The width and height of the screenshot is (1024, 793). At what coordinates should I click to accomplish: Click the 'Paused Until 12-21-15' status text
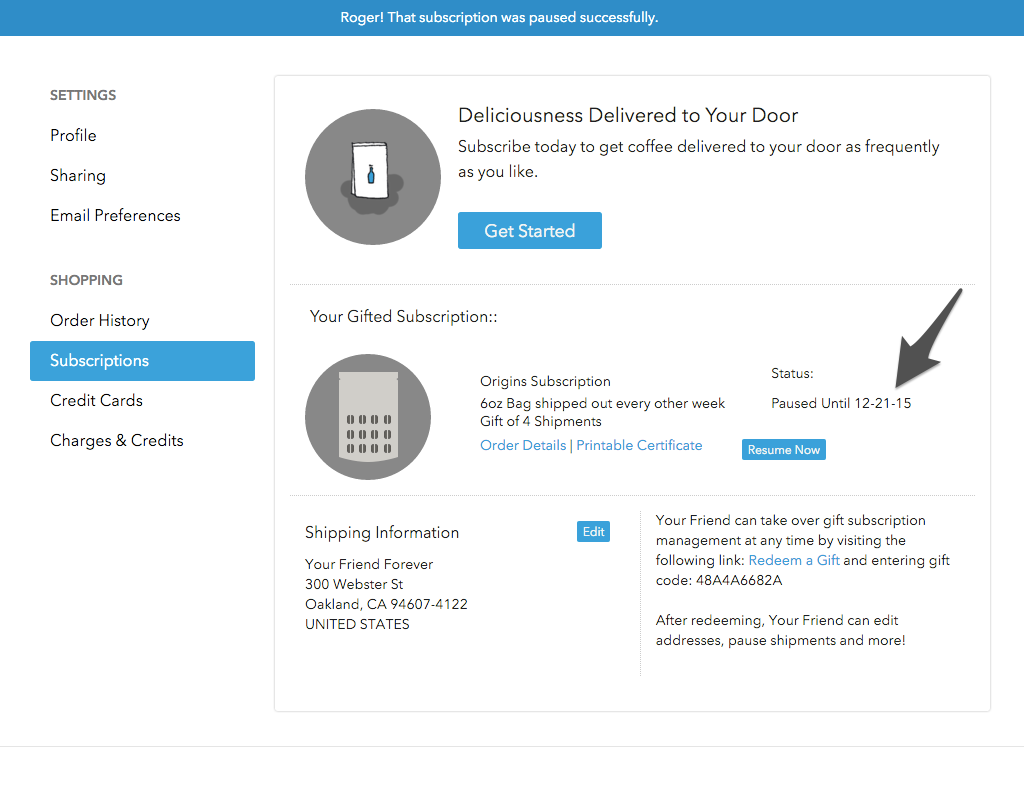coord(841,404)
